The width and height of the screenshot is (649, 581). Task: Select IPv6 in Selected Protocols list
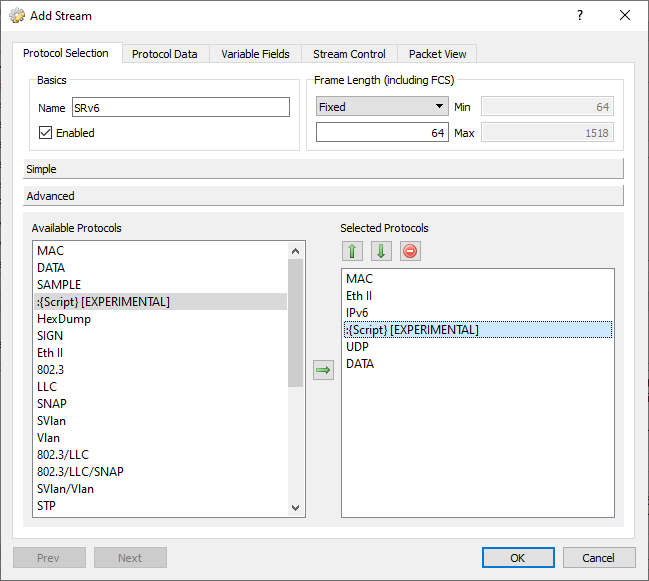359,313
